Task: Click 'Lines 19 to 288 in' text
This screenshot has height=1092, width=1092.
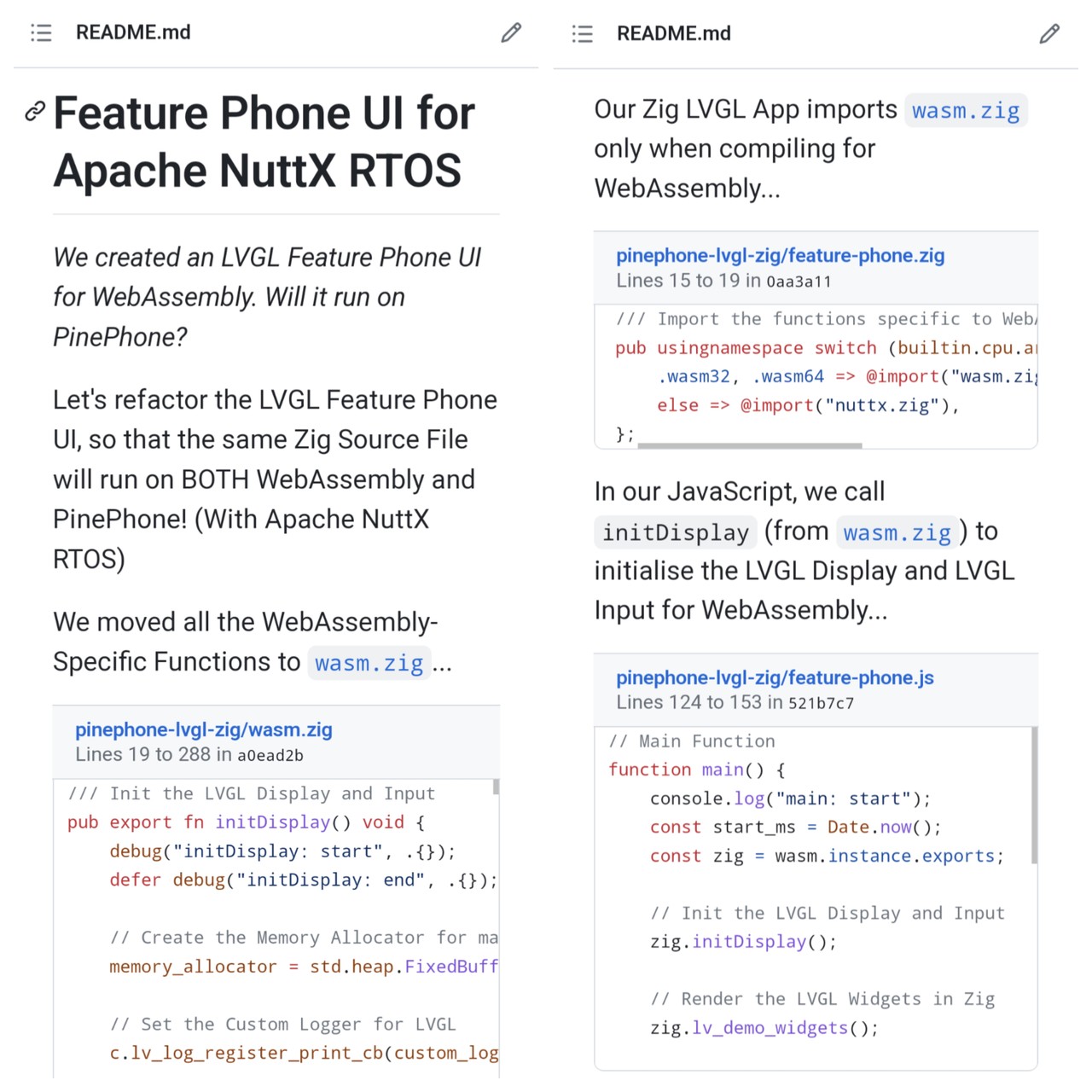Action: point(154,754)
